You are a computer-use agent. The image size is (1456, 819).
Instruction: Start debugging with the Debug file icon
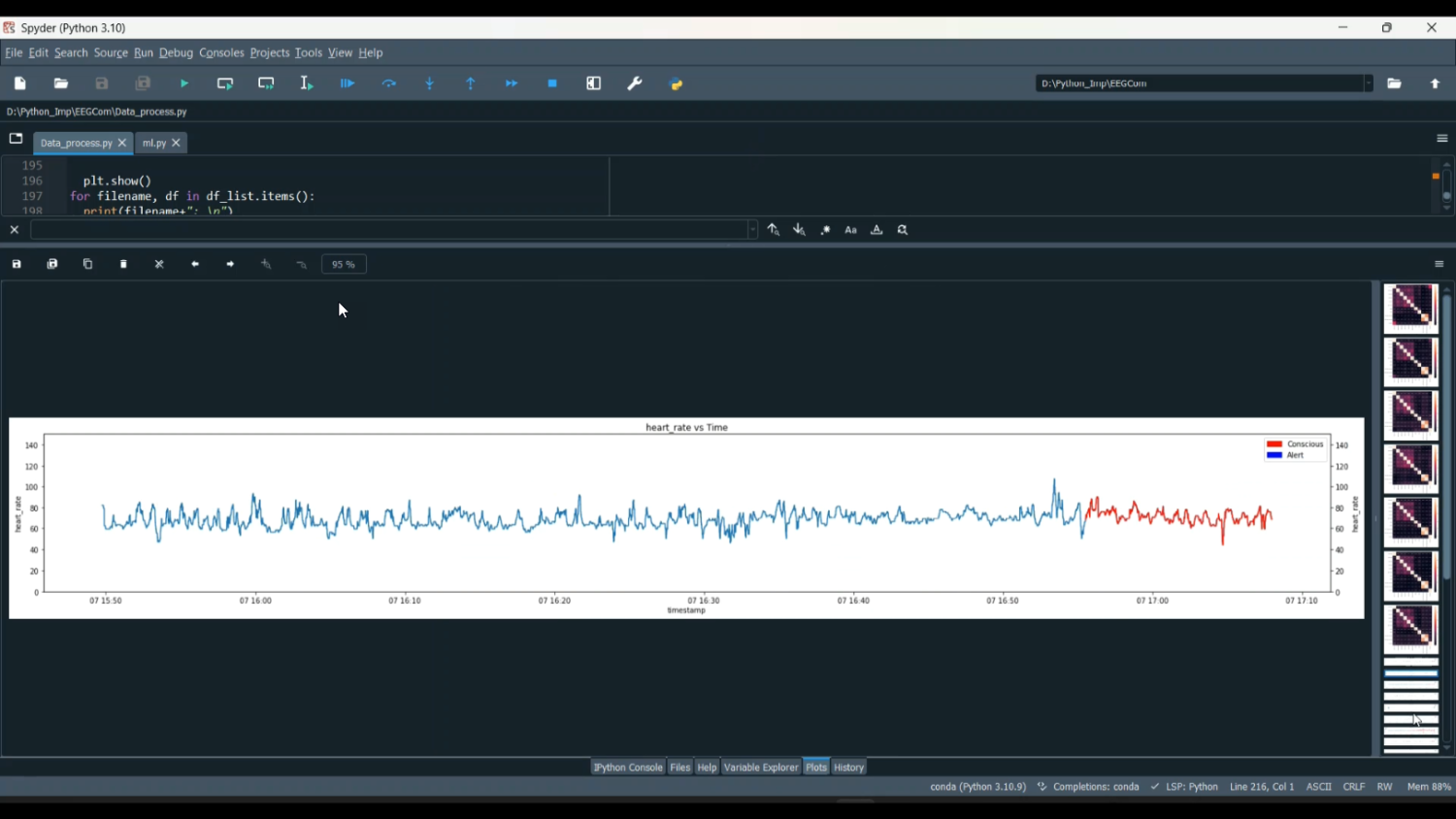click(347, 84)
